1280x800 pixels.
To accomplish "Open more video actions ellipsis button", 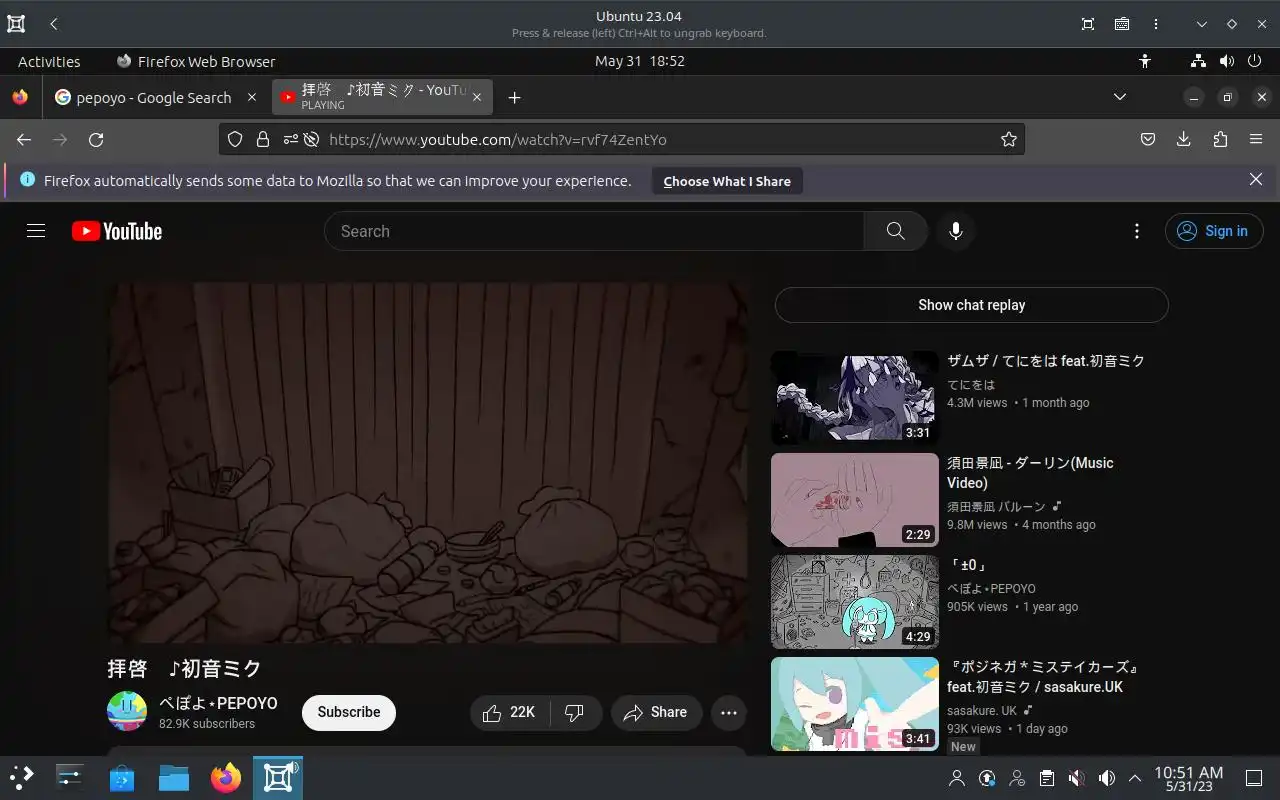I will (729, 713).
